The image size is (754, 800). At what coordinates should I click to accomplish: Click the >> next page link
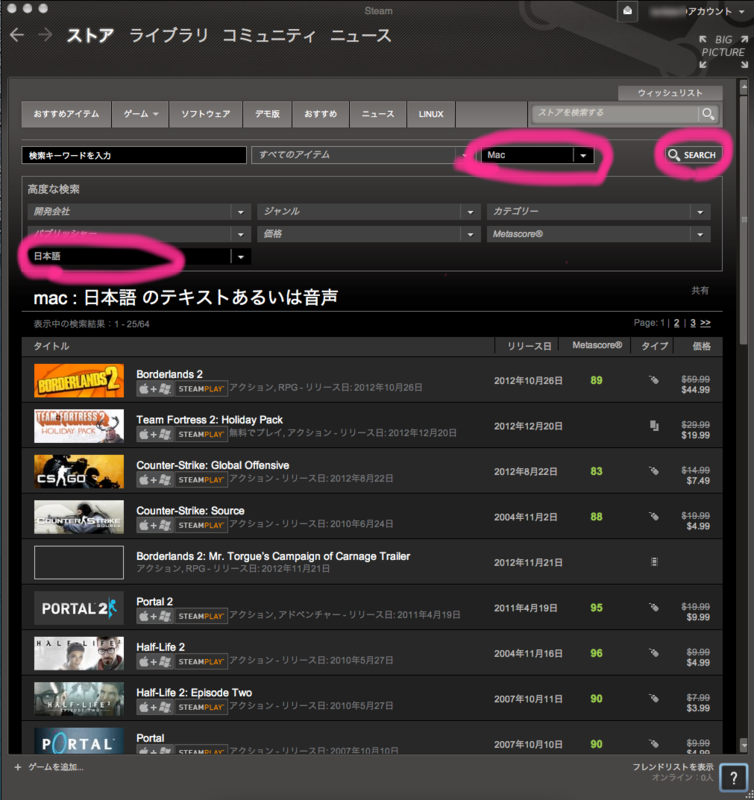(706, 323)
